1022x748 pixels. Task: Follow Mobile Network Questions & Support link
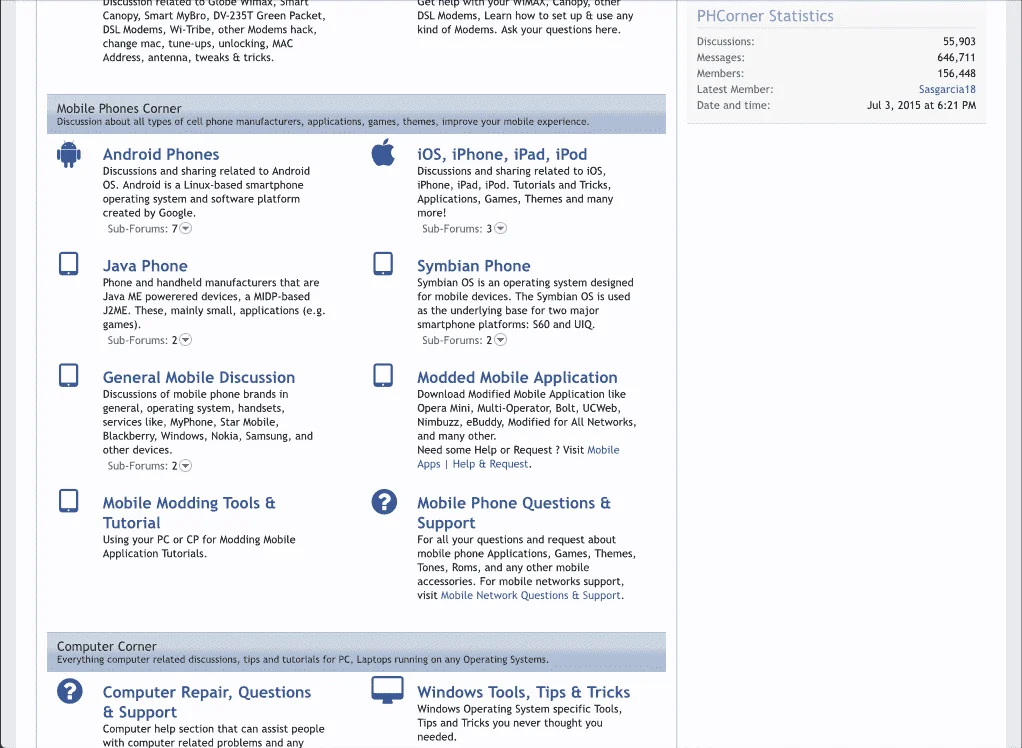(x=531, y=596)
